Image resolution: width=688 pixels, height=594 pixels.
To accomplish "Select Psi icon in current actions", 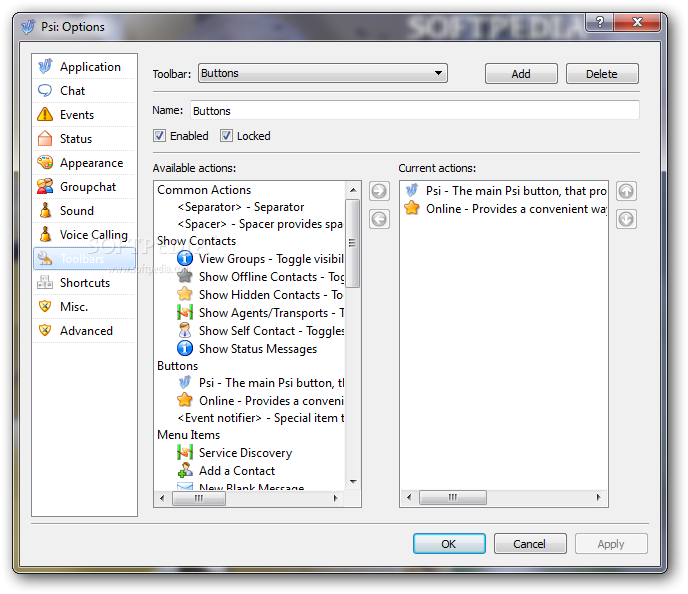I will [412, 190].
